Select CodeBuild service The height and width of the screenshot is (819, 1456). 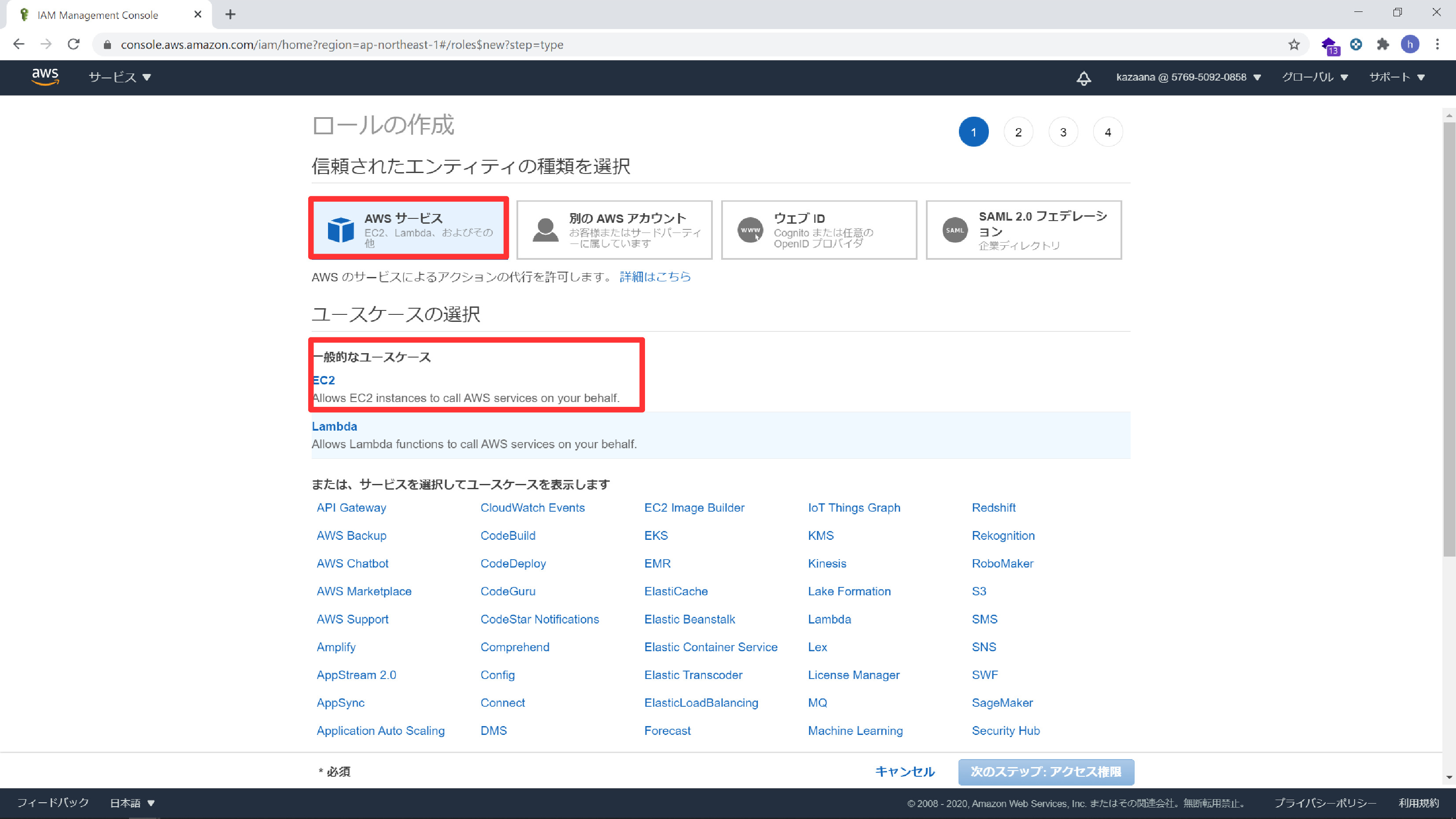(508, 535)
